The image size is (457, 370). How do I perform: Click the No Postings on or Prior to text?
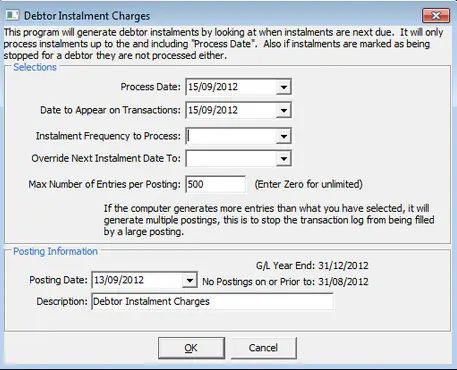pos(285,282)
